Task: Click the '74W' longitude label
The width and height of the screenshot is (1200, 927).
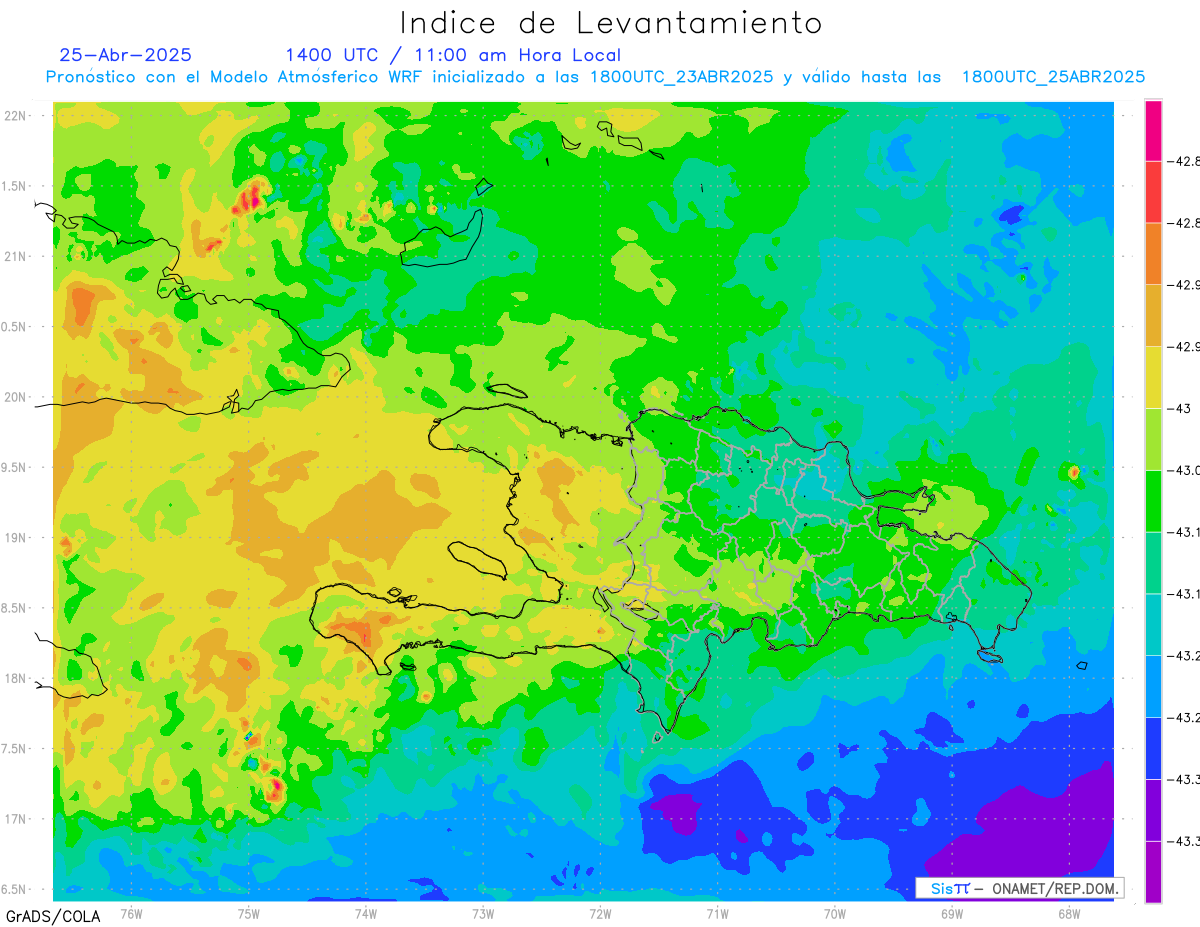Action: click(x=366, y=913)
